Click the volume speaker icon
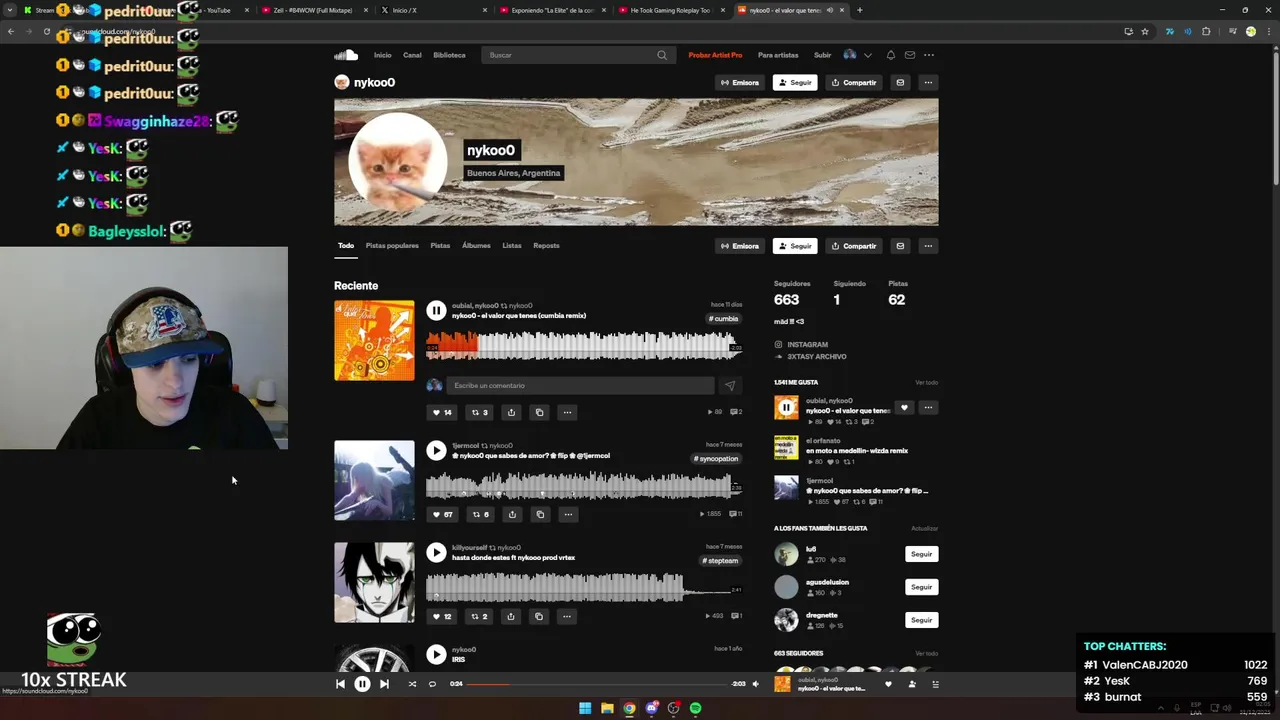 click(x=755, y=684)
